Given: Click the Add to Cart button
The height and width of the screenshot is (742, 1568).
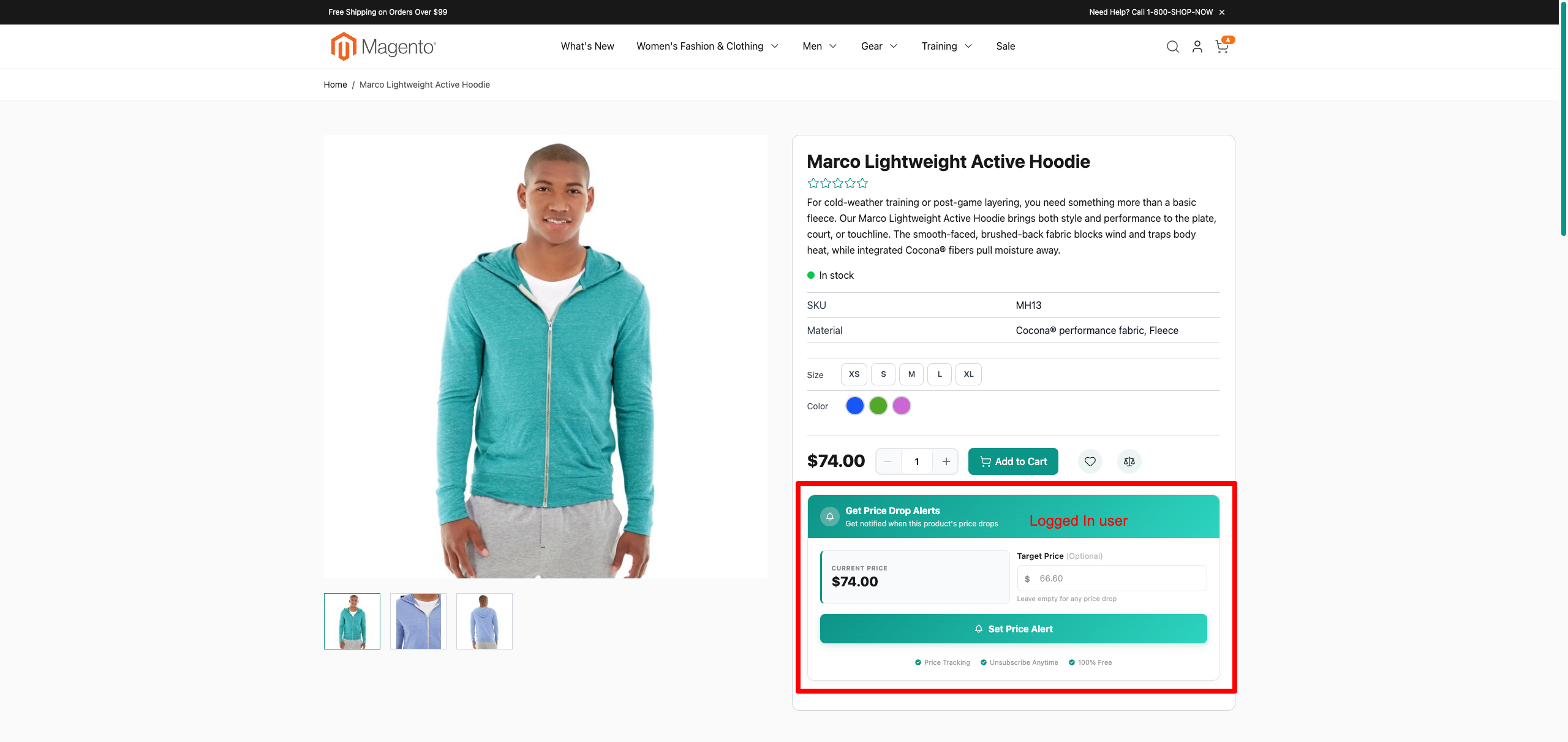Looking at the screenshot, I should pos(1013,461).
